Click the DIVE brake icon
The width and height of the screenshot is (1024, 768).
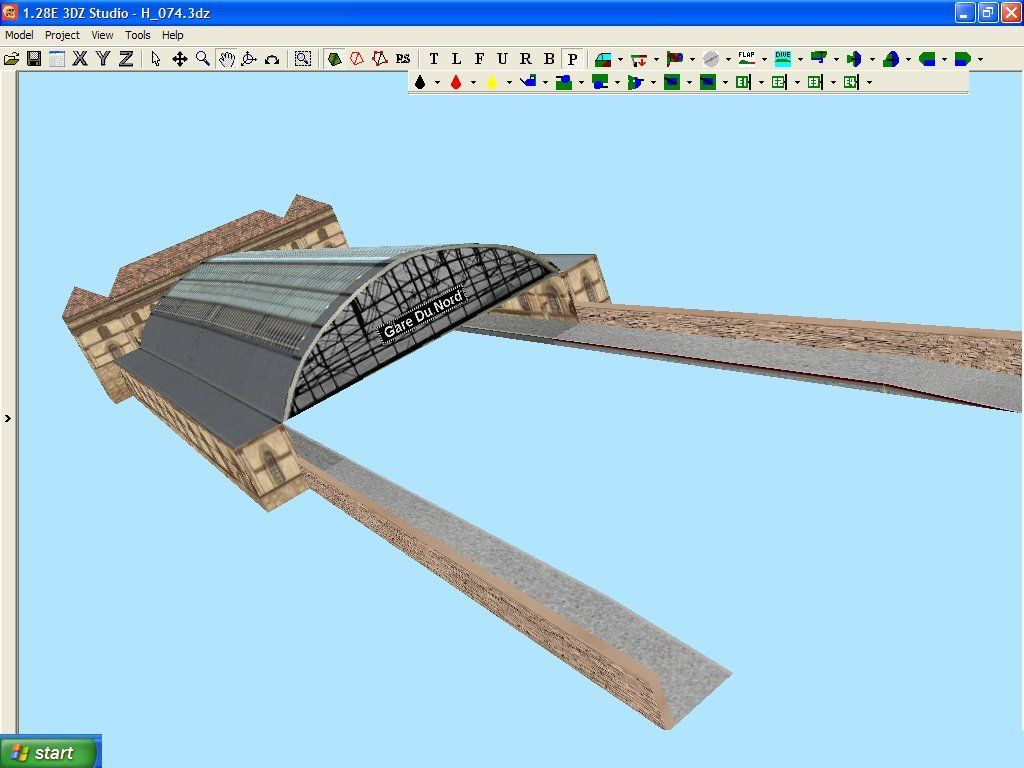coord(783,59)
